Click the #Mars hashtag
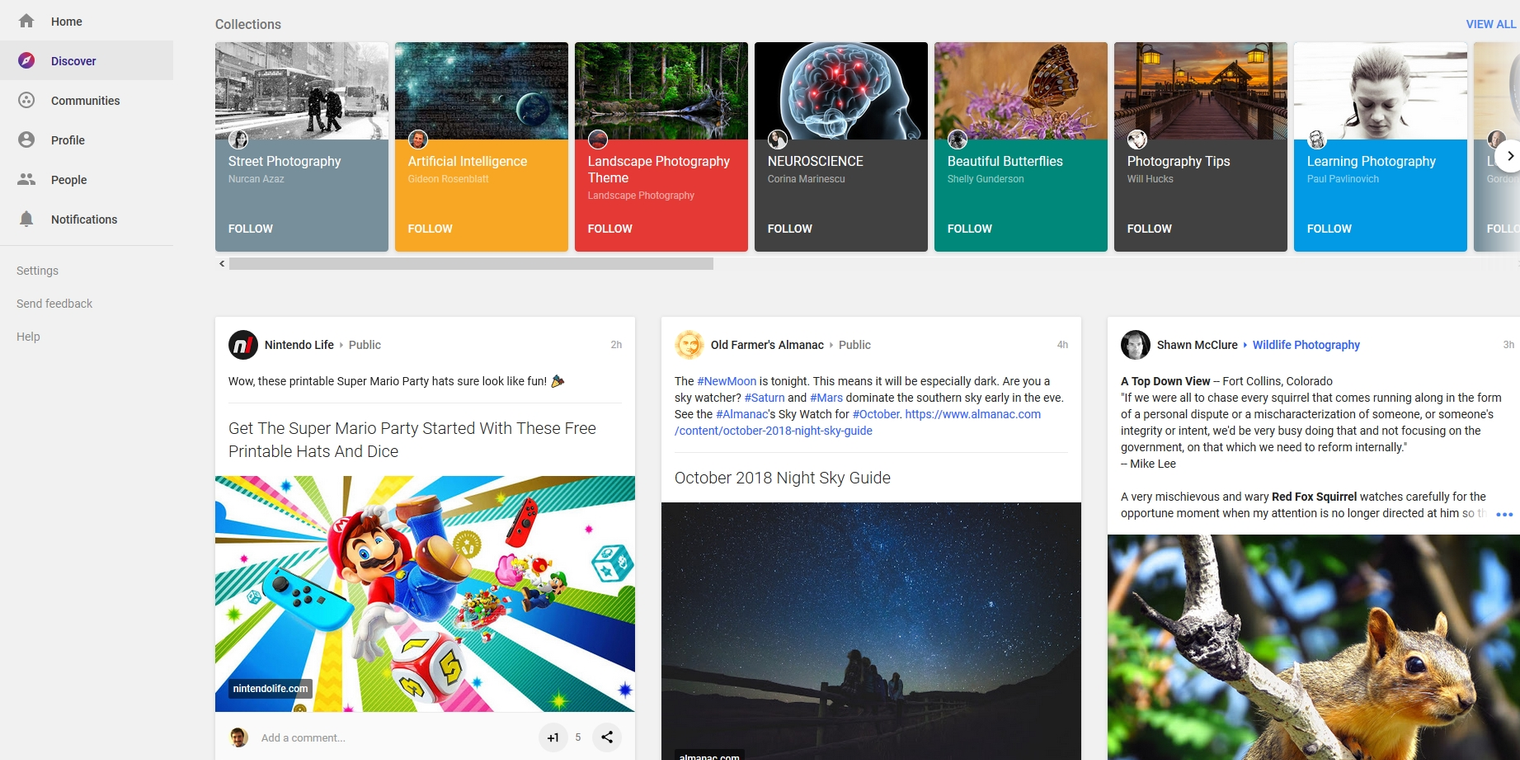 point(826,398)
